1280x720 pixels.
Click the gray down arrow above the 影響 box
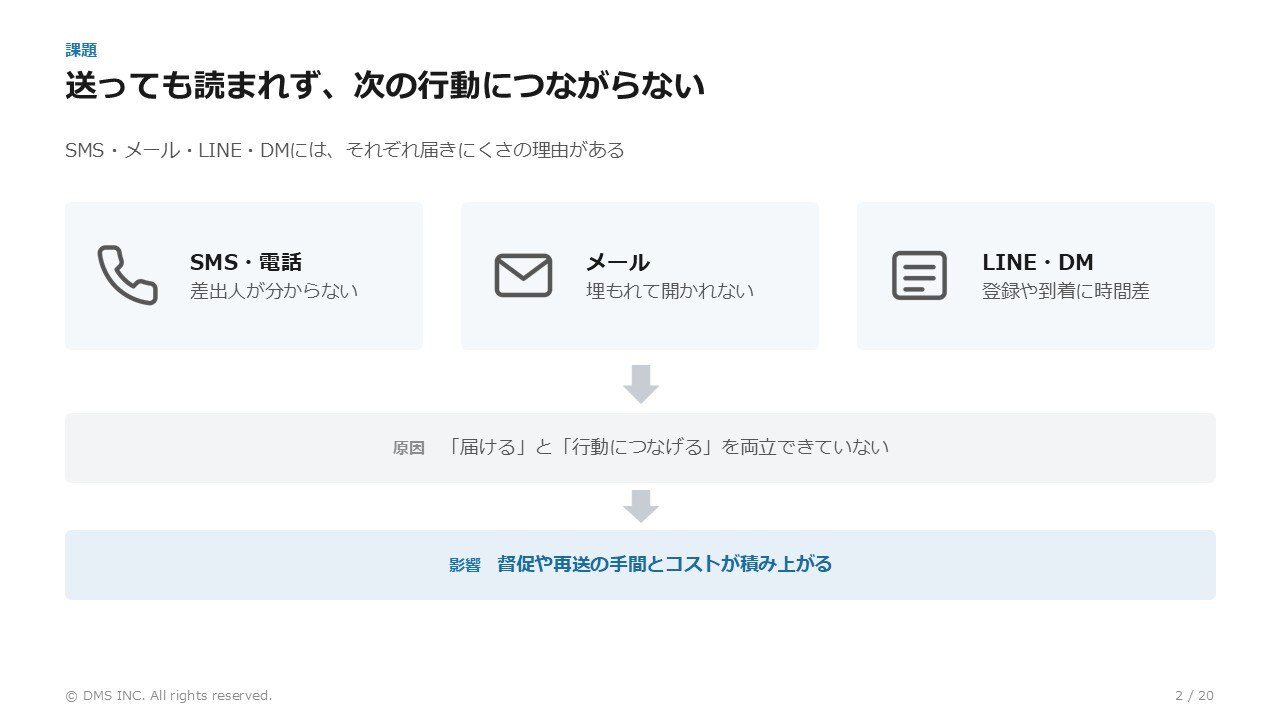(x=640, y=506)
